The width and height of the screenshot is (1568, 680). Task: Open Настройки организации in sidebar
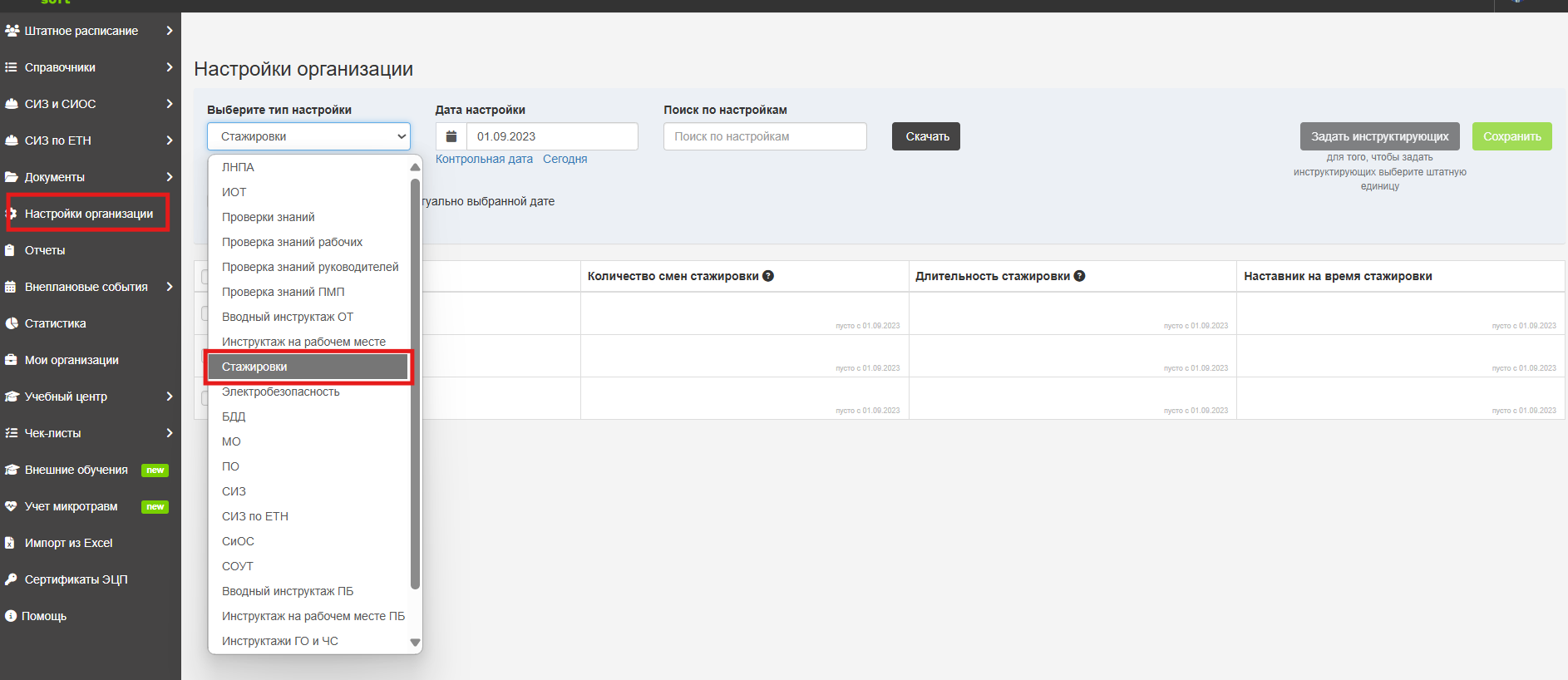[89, 214]
